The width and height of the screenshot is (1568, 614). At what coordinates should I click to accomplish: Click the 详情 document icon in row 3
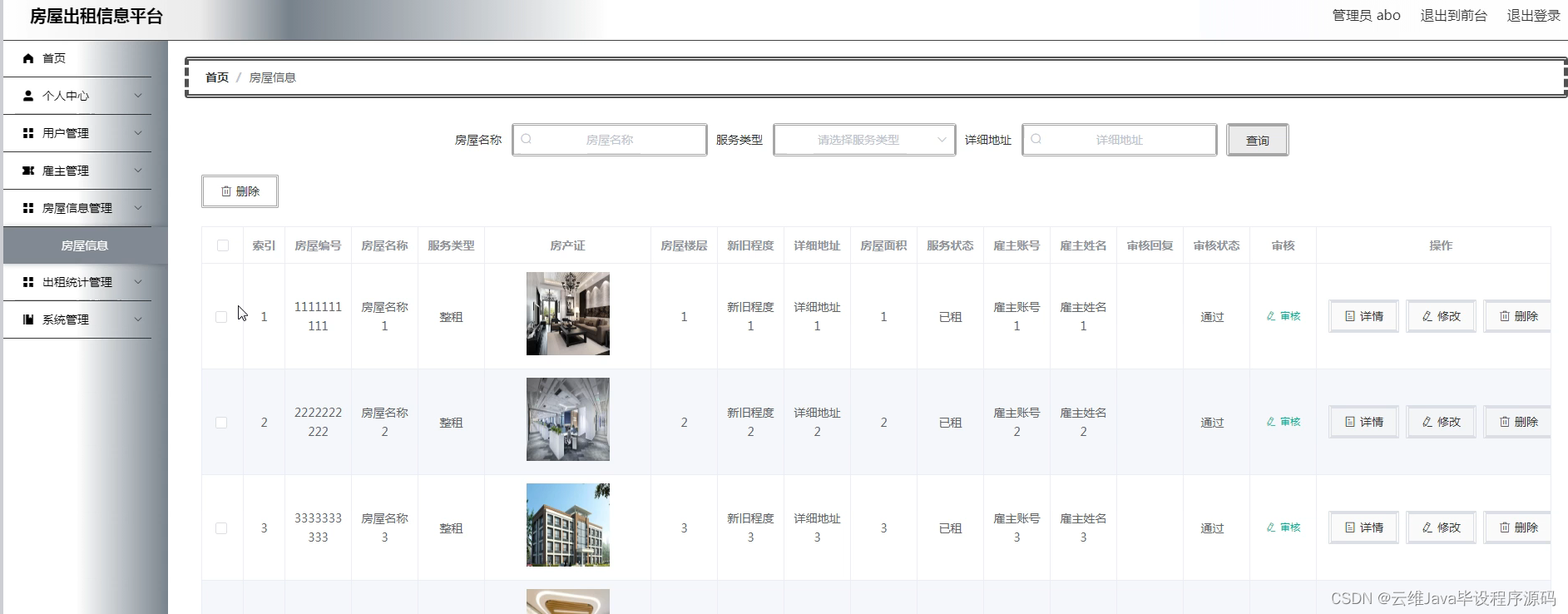pyautogui.click(x=1350, y=527)
